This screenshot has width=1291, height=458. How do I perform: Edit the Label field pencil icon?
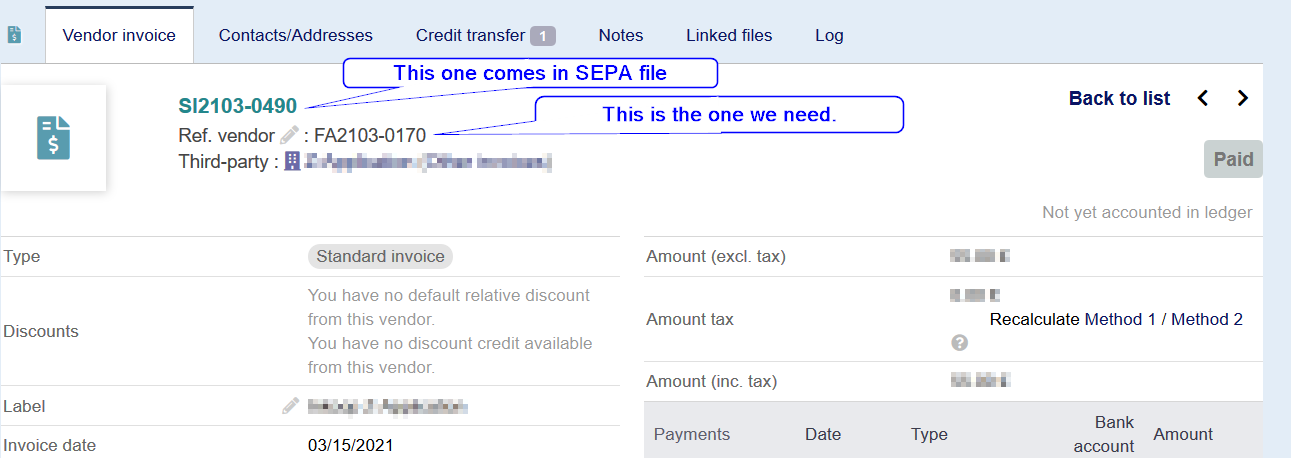pyautogui.click(x=290, y=406)
